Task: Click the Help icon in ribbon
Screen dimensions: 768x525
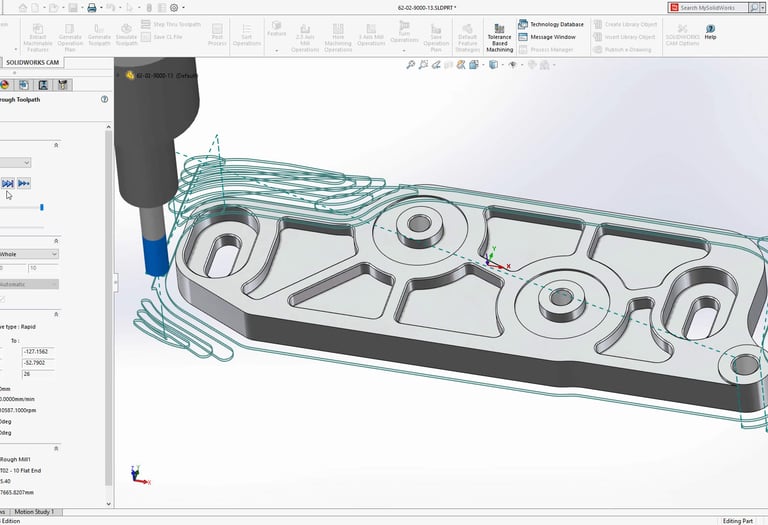Action: pyautogui.click(x=710, y=31)
